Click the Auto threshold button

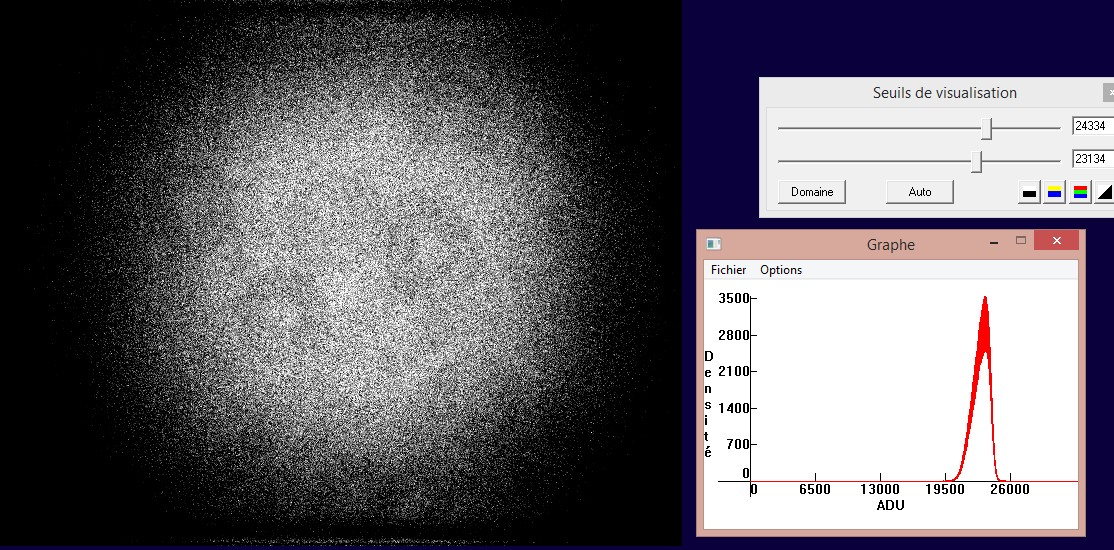[919, 192]
